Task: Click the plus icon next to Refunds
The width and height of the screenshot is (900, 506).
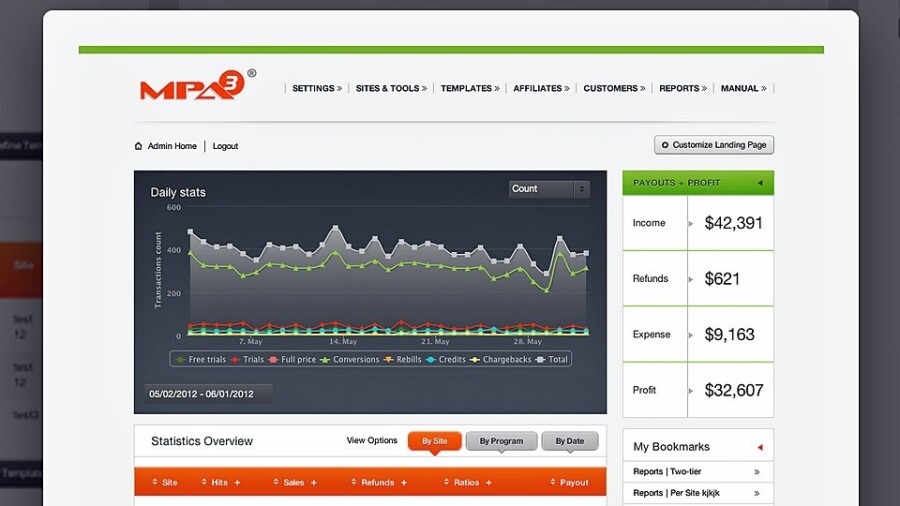Action: click(x=404, y=482)
